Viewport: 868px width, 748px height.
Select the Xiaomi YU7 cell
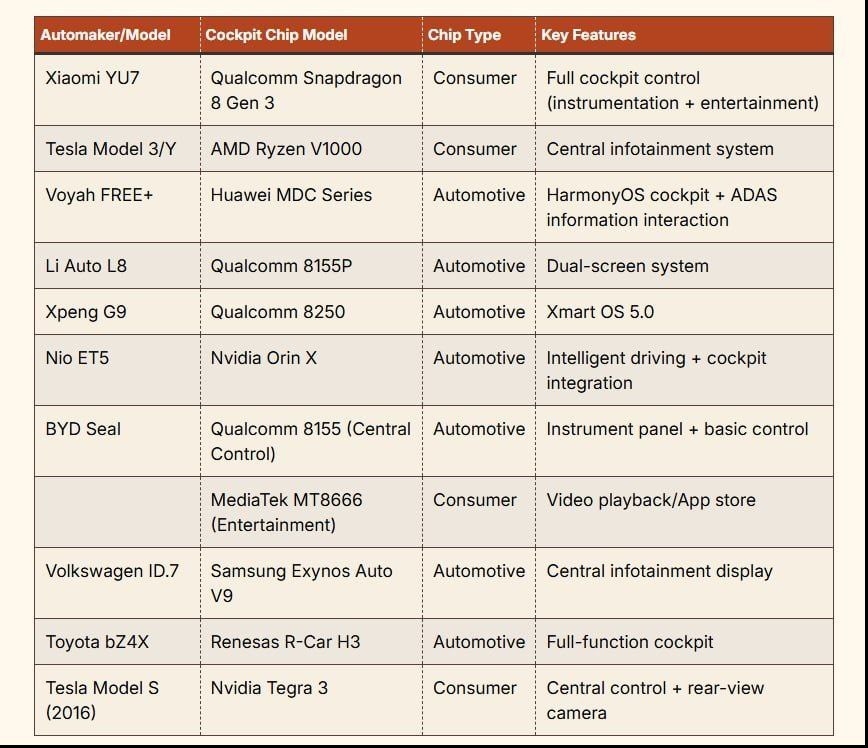click(117, 90)
